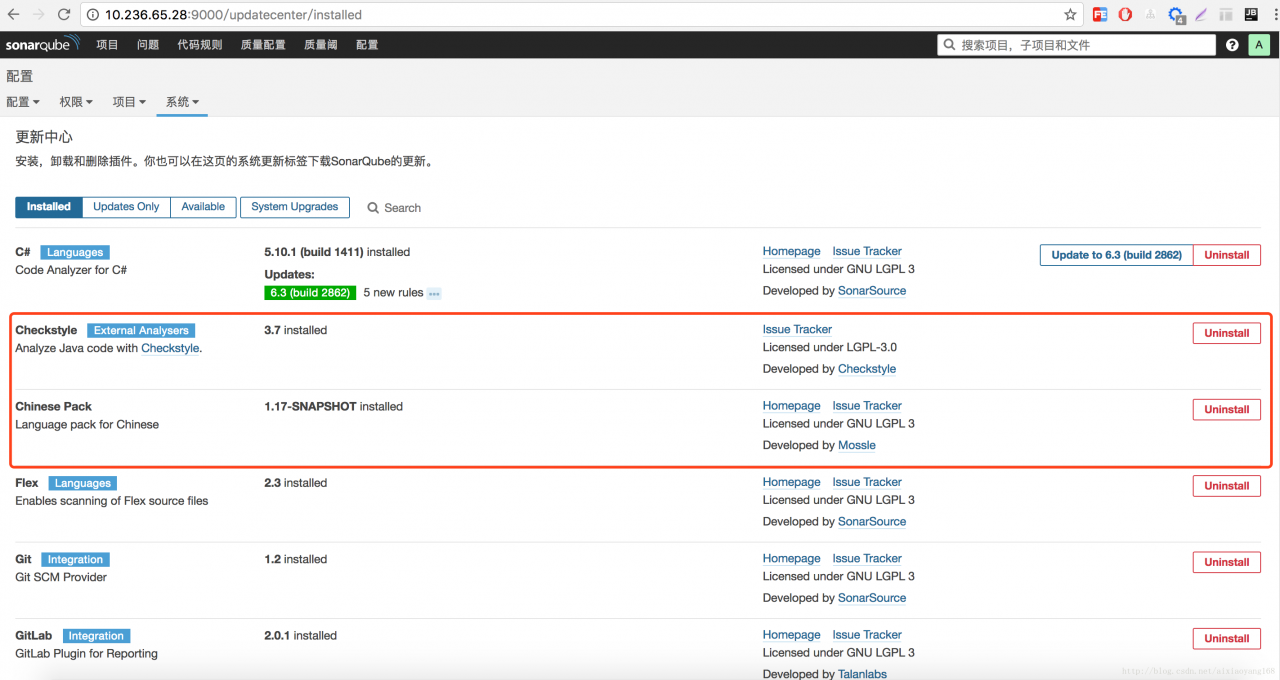
Task: Expand the 系统 dropdown menu
Action: (x=182, y=102)
